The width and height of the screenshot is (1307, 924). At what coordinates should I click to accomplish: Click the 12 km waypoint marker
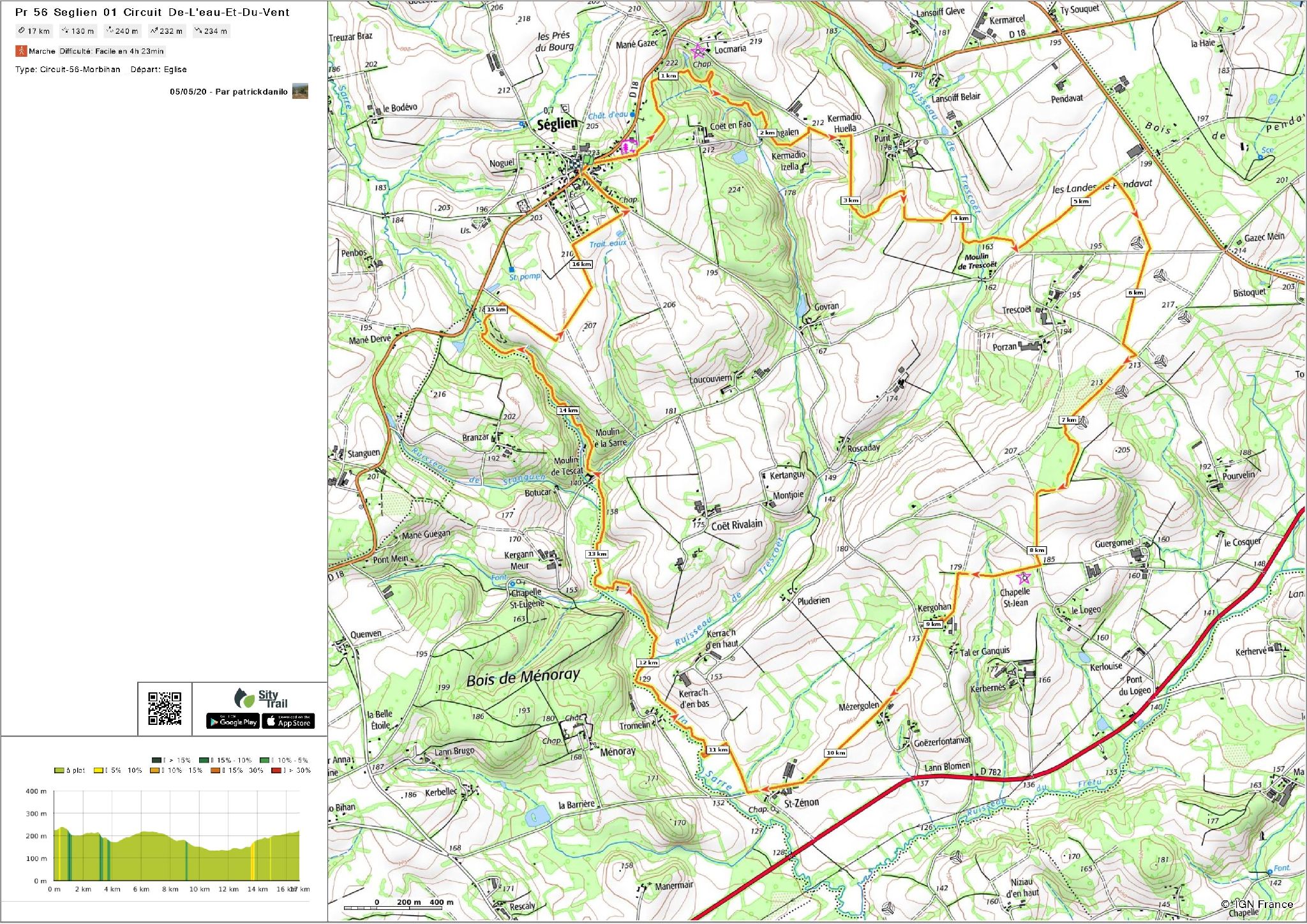coord(648,663)
